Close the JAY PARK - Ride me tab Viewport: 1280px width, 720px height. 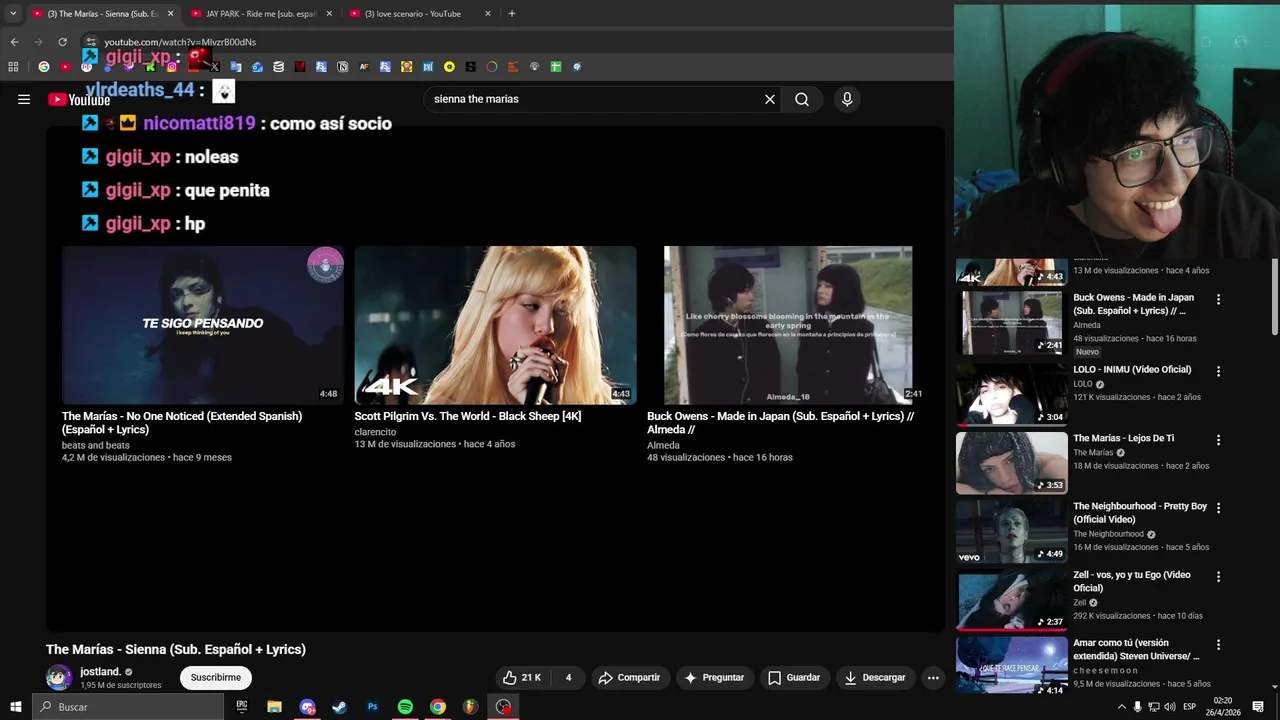click(329, 14)
